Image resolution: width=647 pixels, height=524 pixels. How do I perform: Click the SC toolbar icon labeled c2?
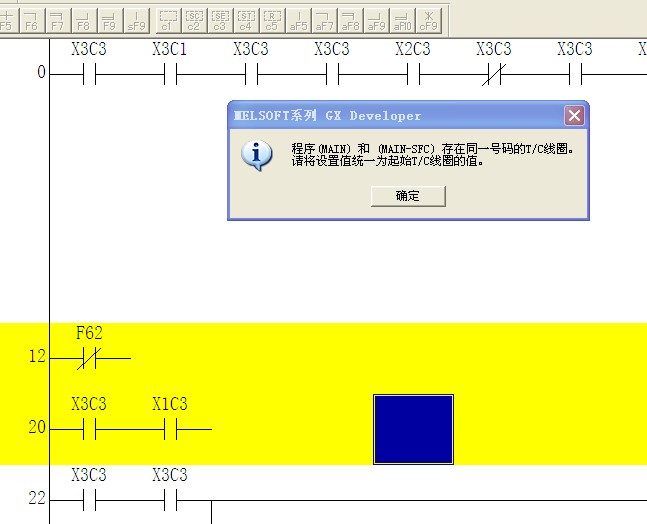click(x=194, y=19)
